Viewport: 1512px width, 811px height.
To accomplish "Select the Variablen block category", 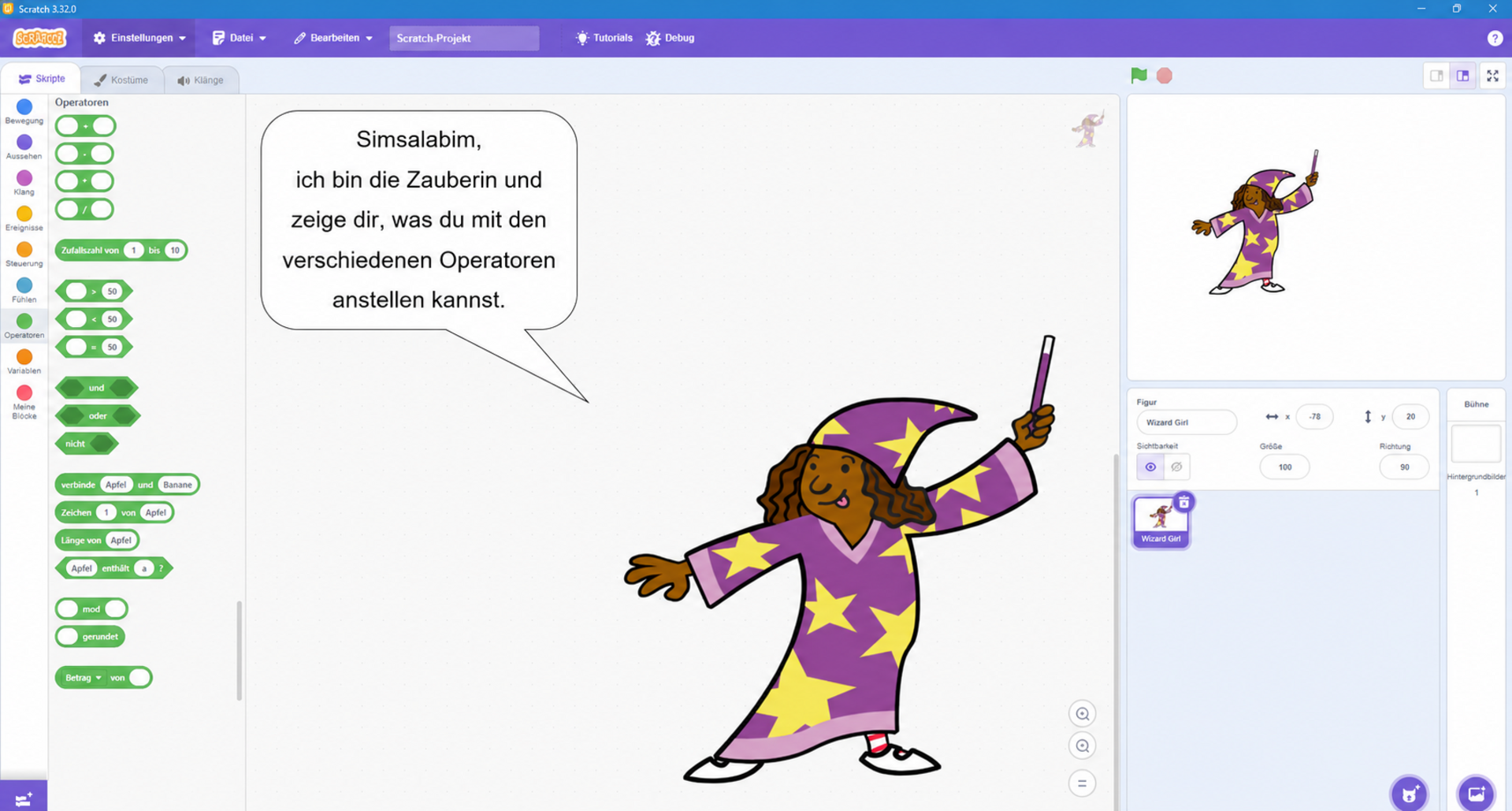I will coord(24,361).
